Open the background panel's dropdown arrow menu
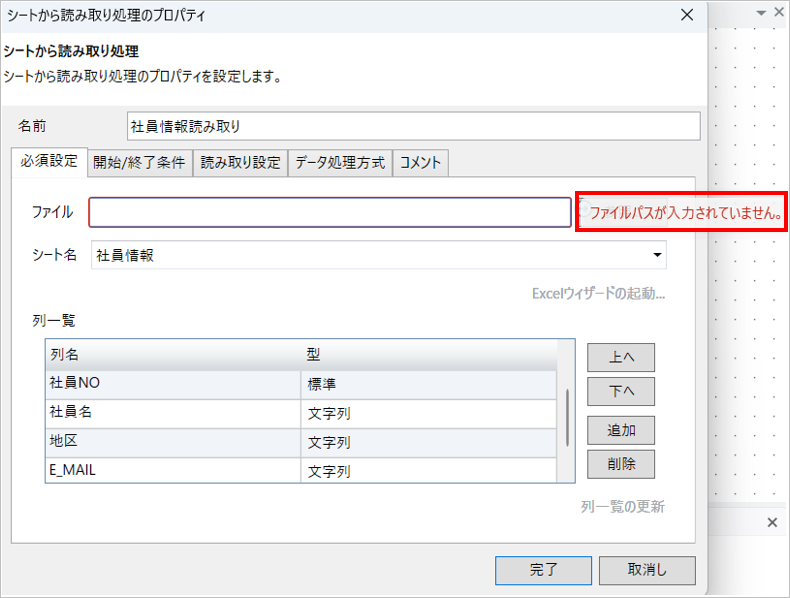790x598 pixels. 763,13
